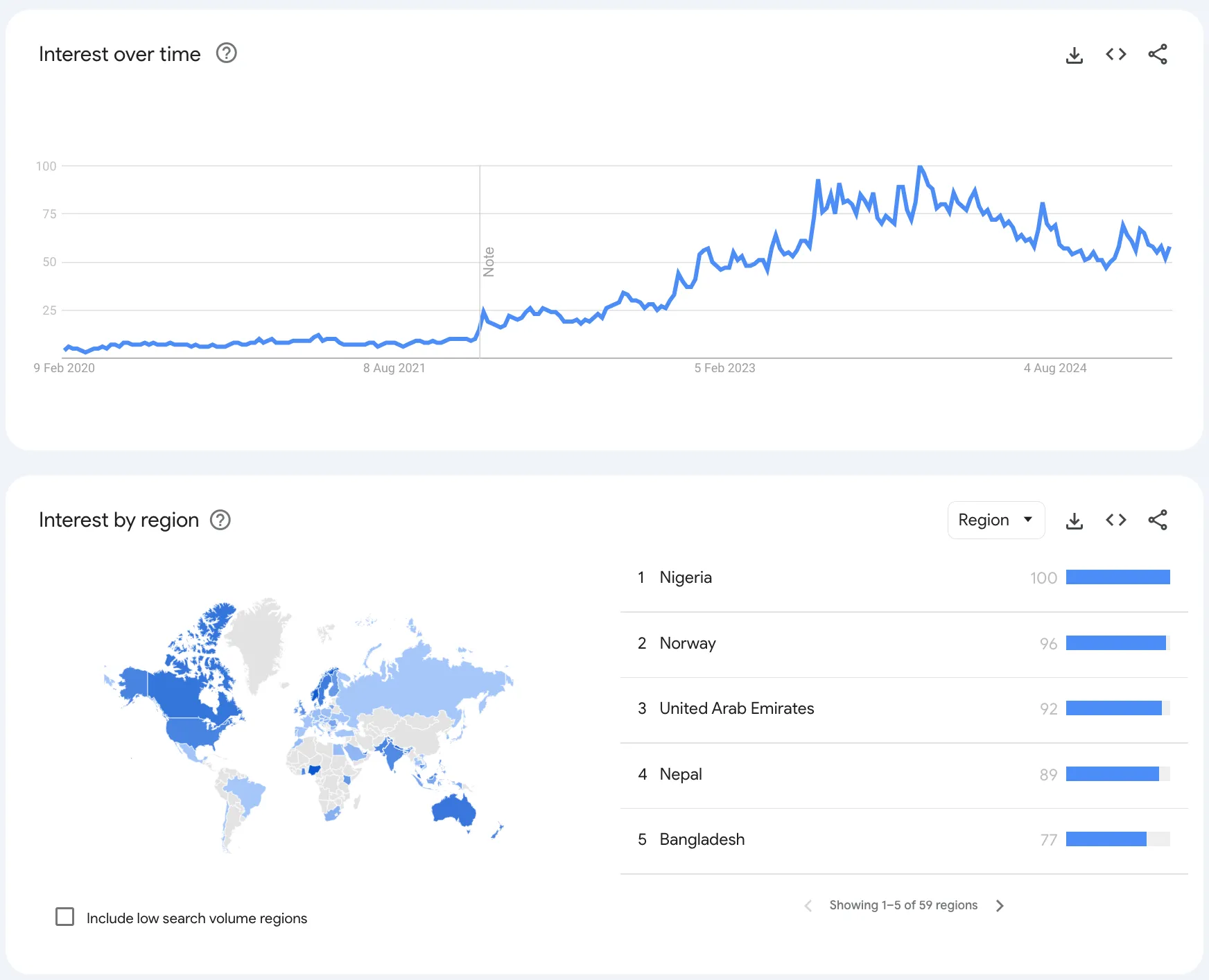Select Norway in the region list

(687, 643)
